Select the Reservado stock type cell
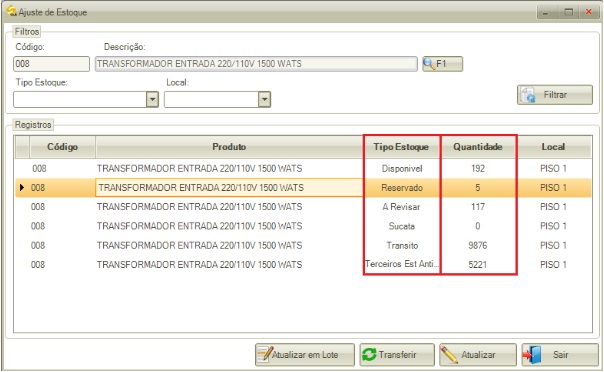The image size is (604, 372). click(x=402, y=188)
